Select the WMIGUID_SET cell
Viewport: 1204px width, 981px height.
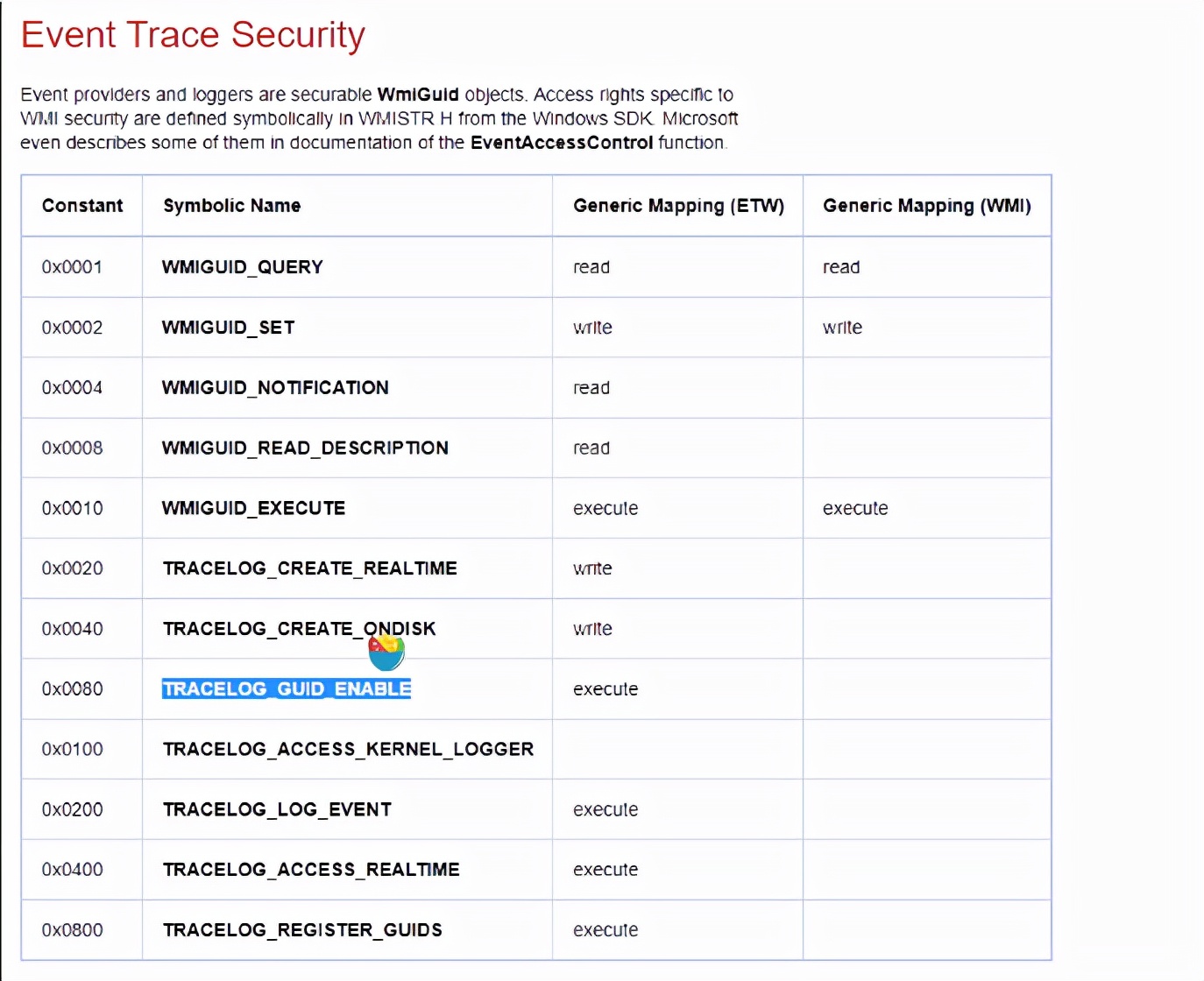[x=228, y=328]
